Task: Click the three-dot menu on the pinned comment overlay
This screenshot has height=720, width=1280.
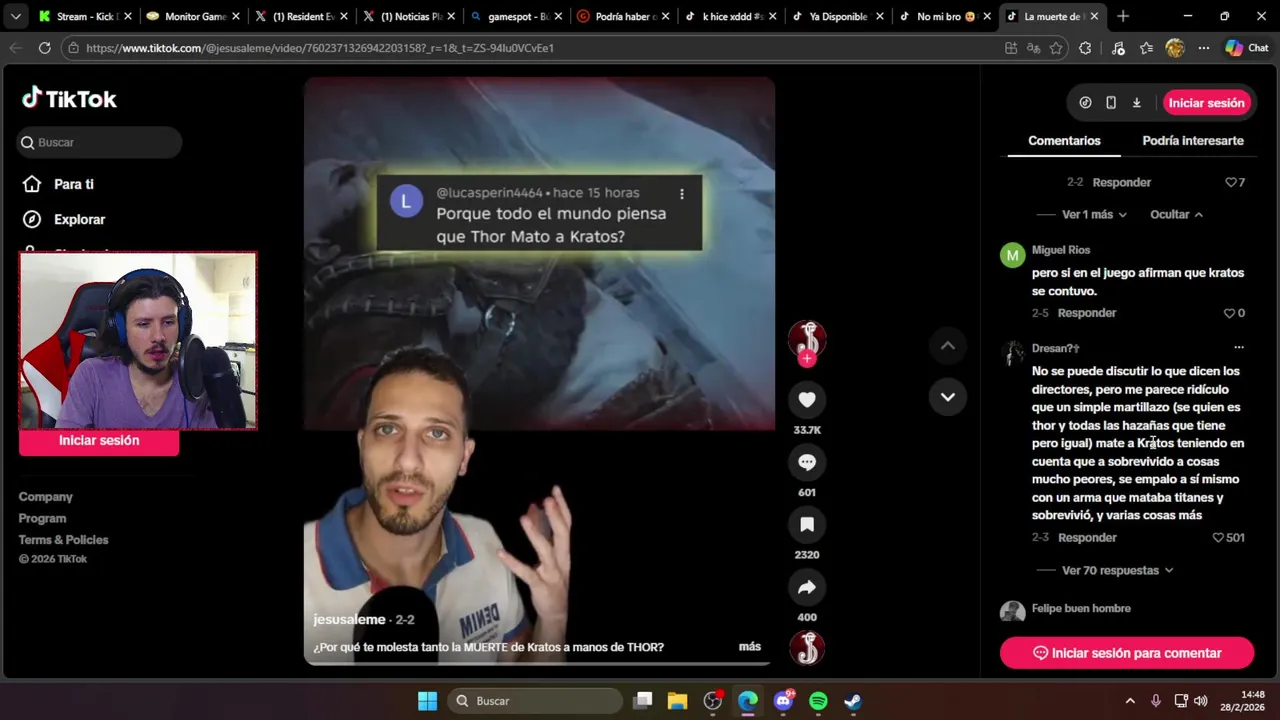Action: 682,194
